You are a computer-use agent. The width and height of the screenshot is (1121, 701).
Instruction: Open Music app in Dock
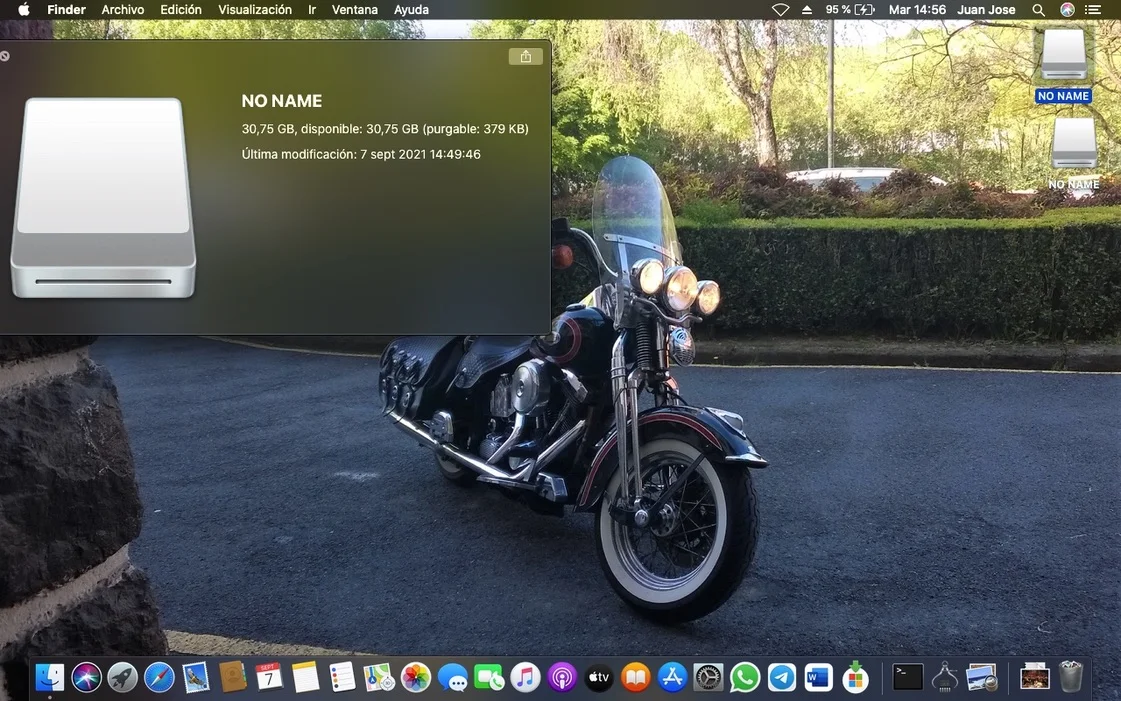coord(525,677)
